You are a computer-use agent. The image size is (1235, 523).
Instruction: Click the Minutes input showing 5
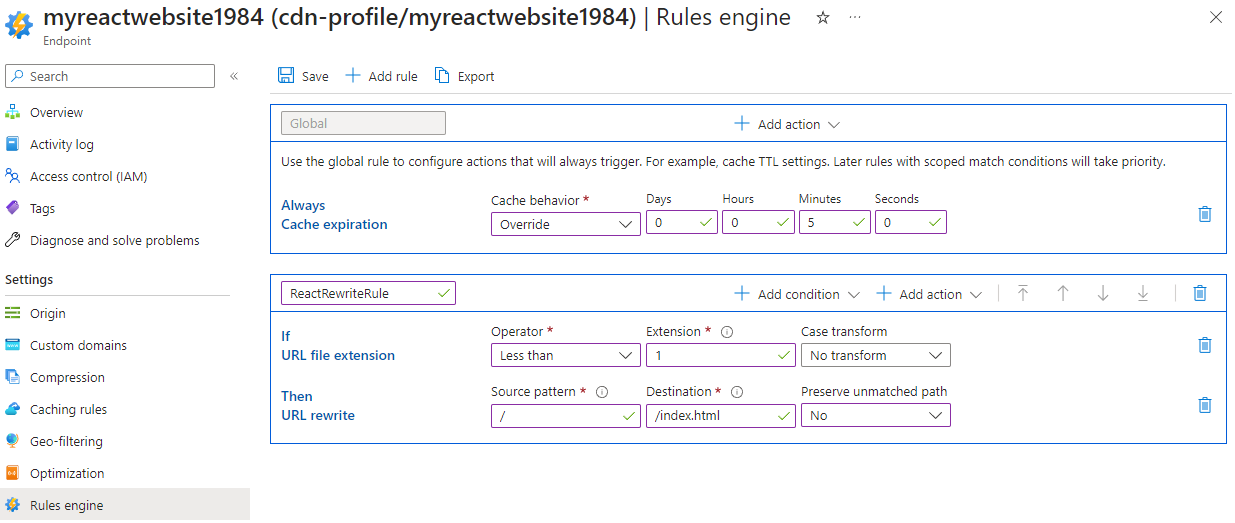click(x=835, y=222)
